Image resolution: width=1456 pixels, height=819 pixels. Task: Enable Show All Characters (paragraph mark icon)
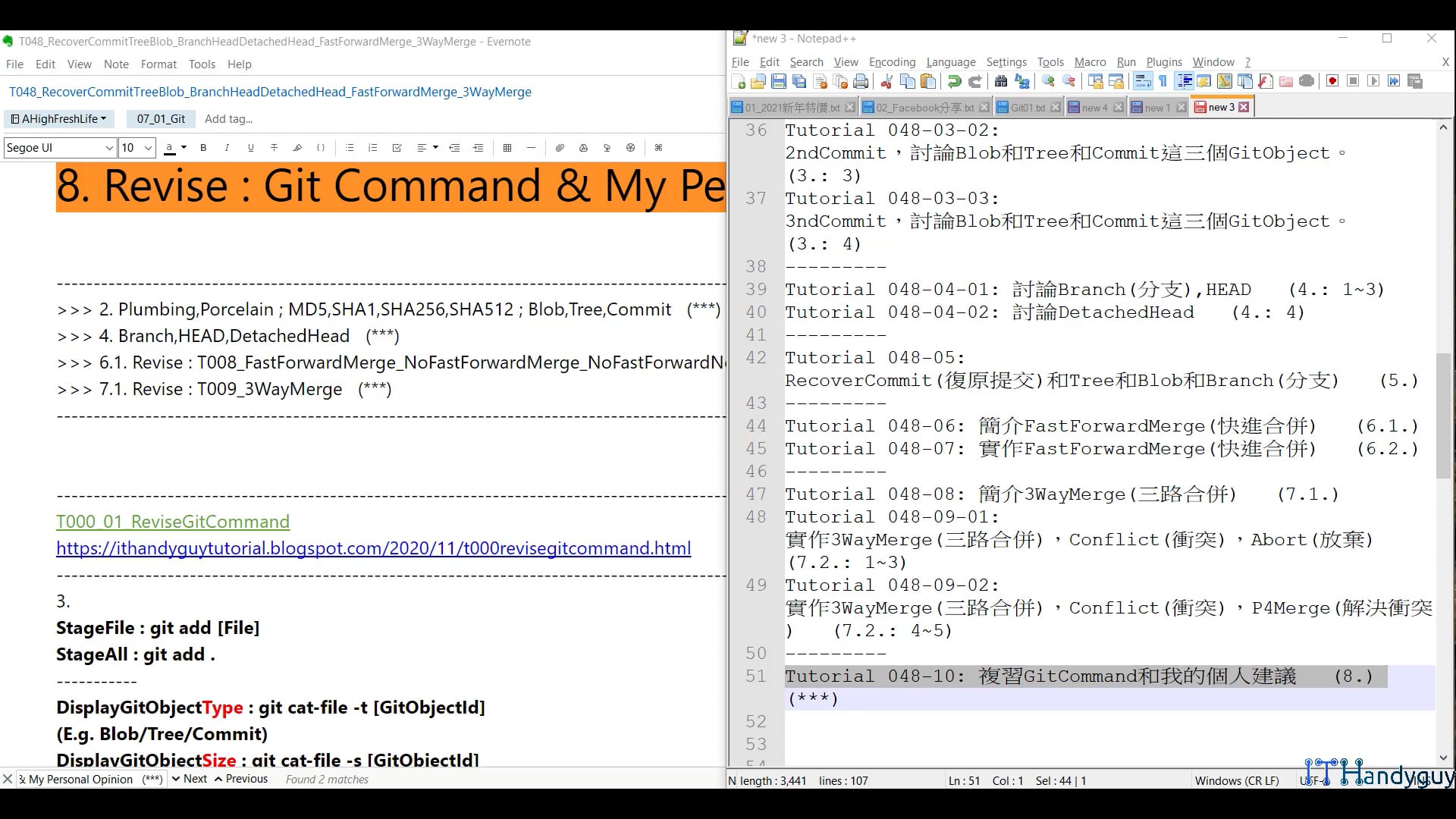pos(1163,81)
